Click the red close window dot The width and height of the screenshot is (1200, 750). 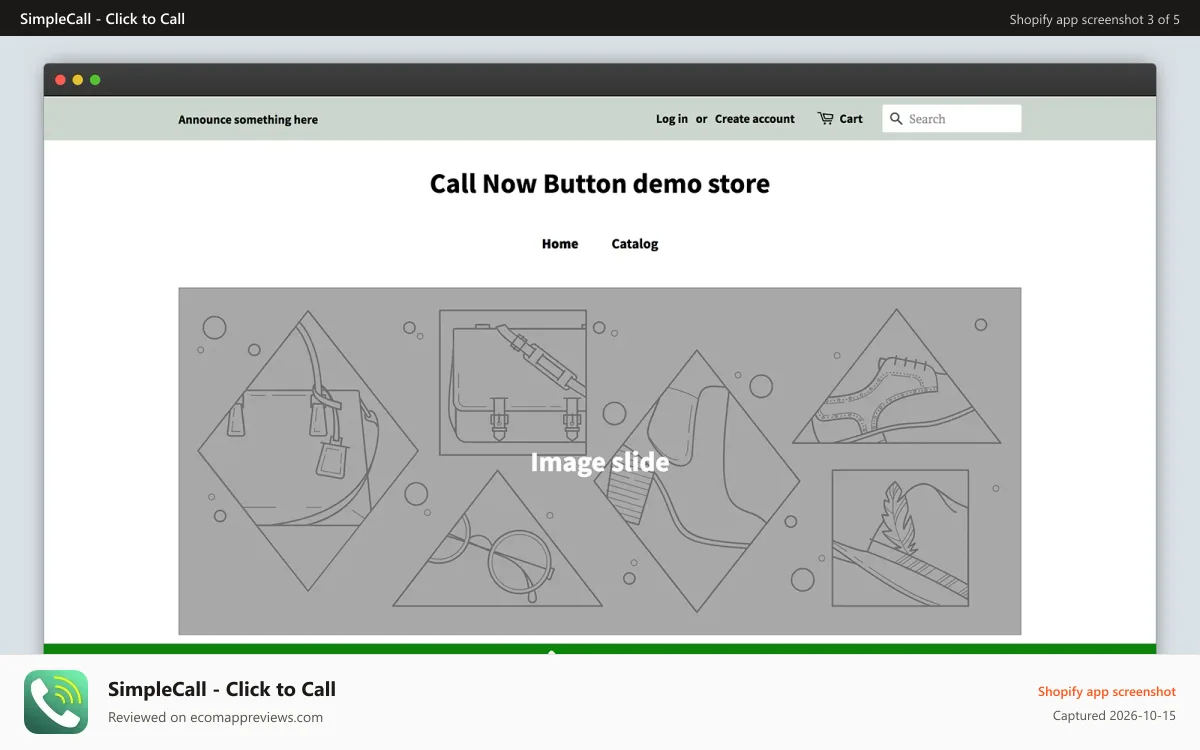click(x=60, y=80)
